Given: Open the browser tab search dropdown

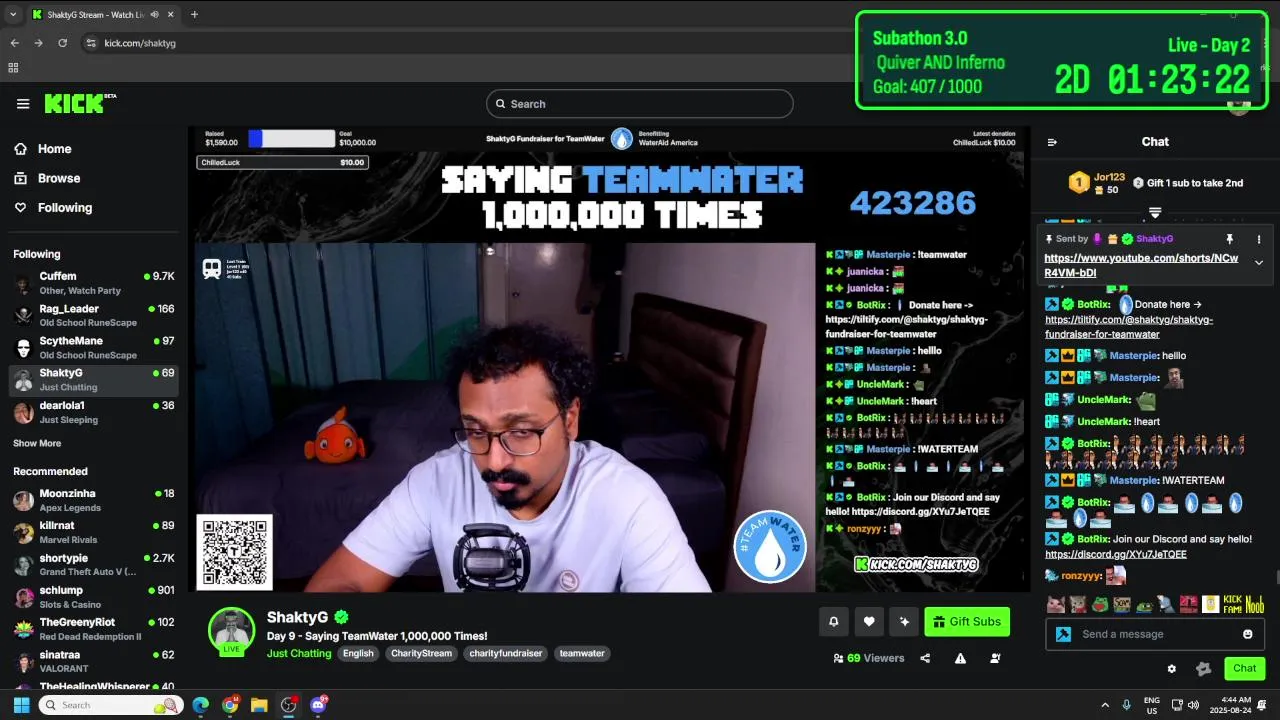Looking at the screenshot, I should pyautogui.click(x=13, y=14).
